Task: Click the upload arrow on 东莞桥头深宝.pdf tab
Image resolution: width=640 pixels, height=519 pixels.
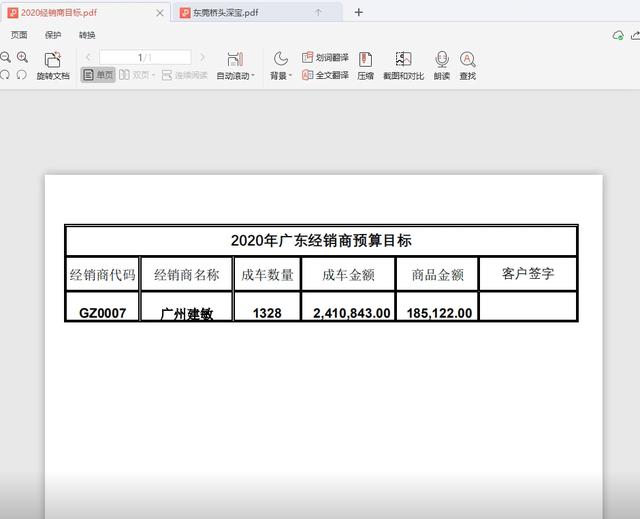Action: [x=318, y=13]
